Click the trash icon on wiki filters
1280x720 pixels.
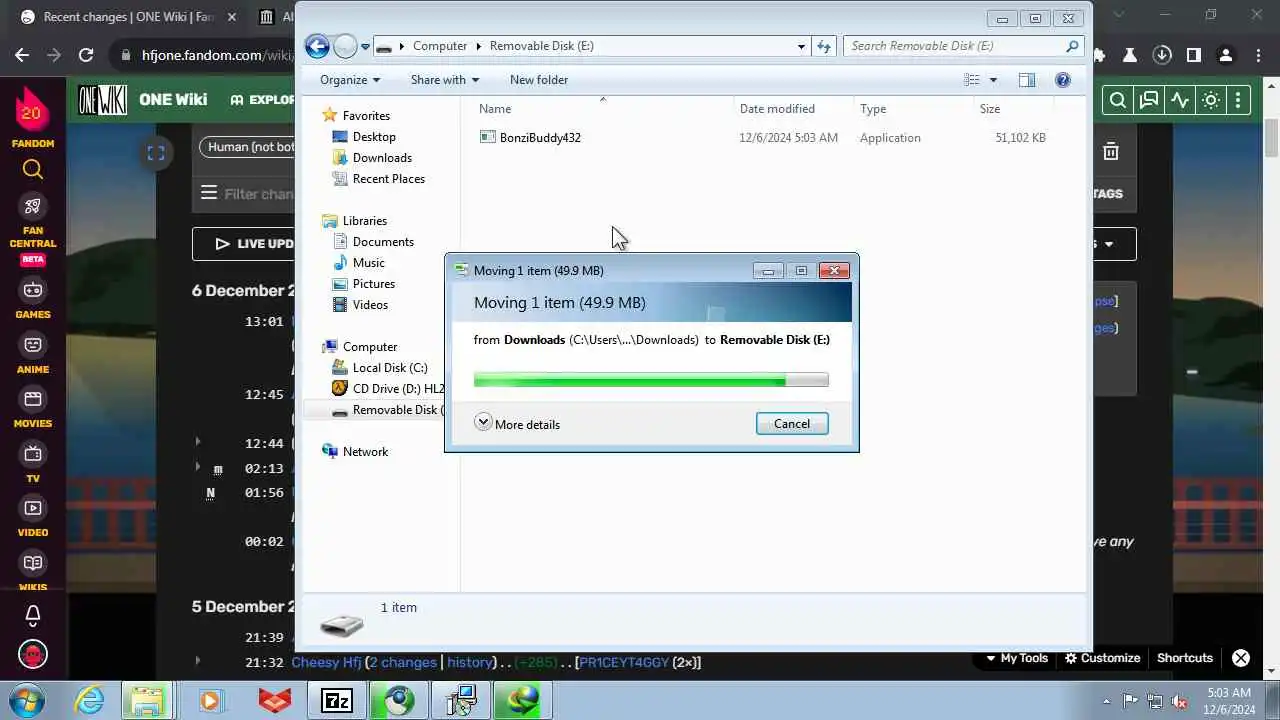coord(1111,152)
